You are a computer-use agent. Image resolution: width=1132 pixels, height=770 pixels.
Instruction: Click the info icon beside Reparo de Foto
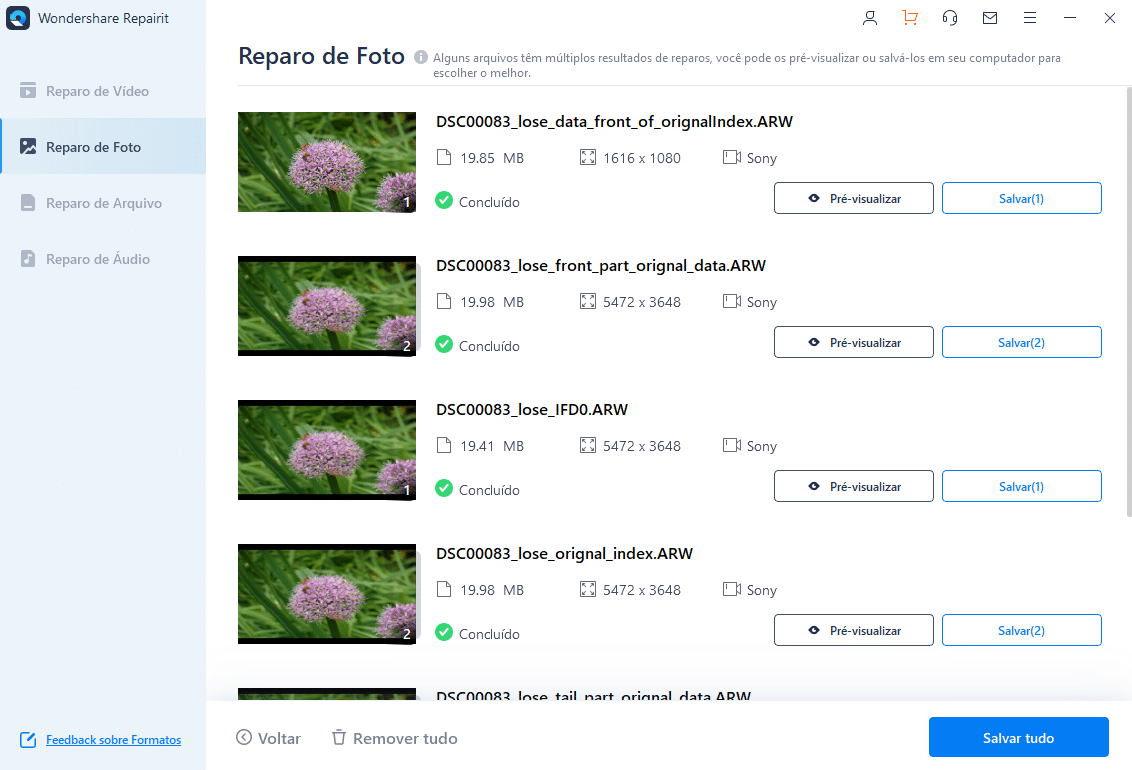click(421, 57)
